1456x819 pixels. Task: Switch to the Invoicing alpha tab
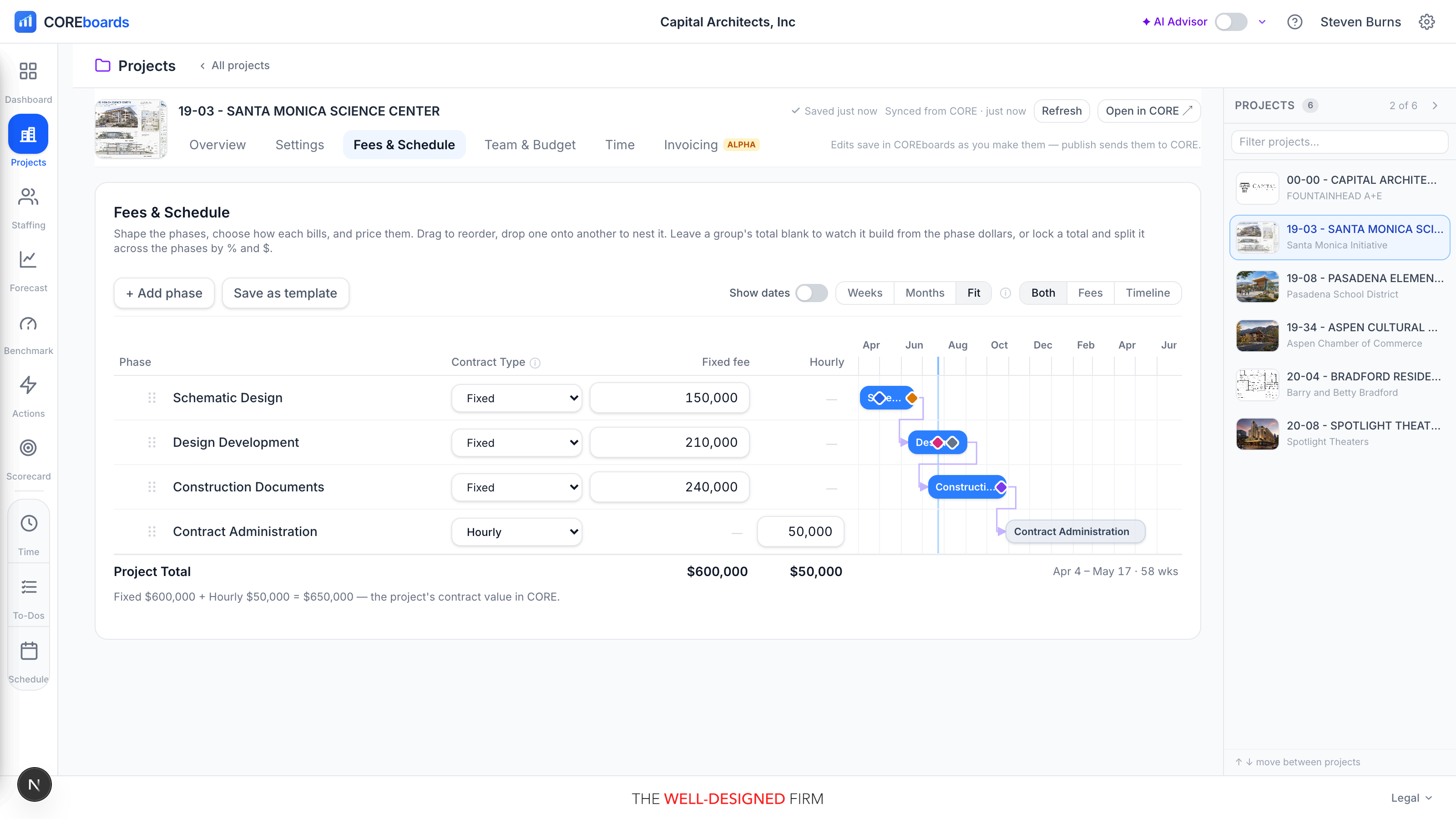tap(711, 145)
